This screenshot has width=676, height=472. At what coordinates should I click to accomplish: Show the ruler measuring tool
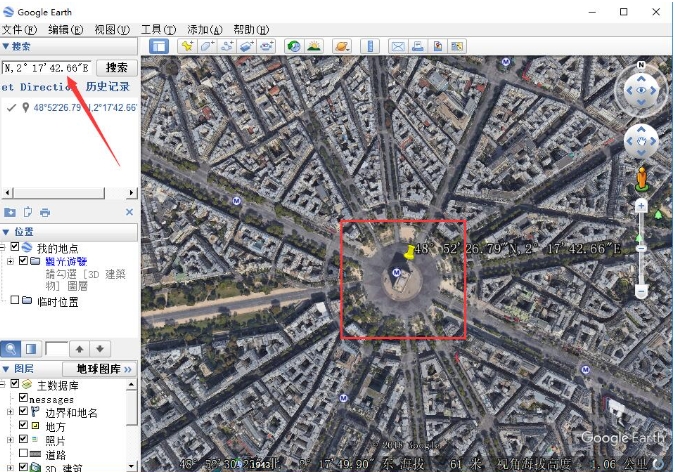point(370,46)
